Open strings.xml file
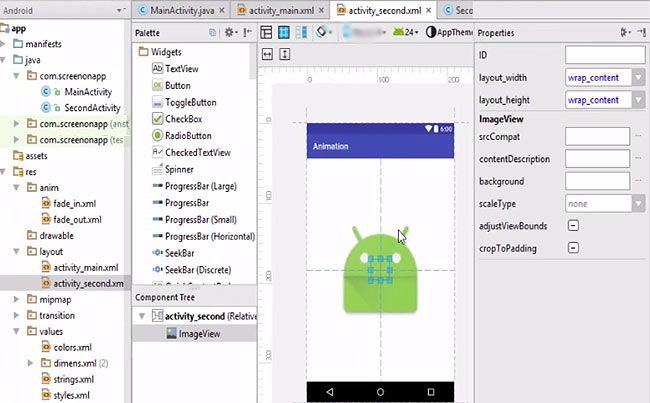This screenshot has height=403, width=650. pos(73,379)
